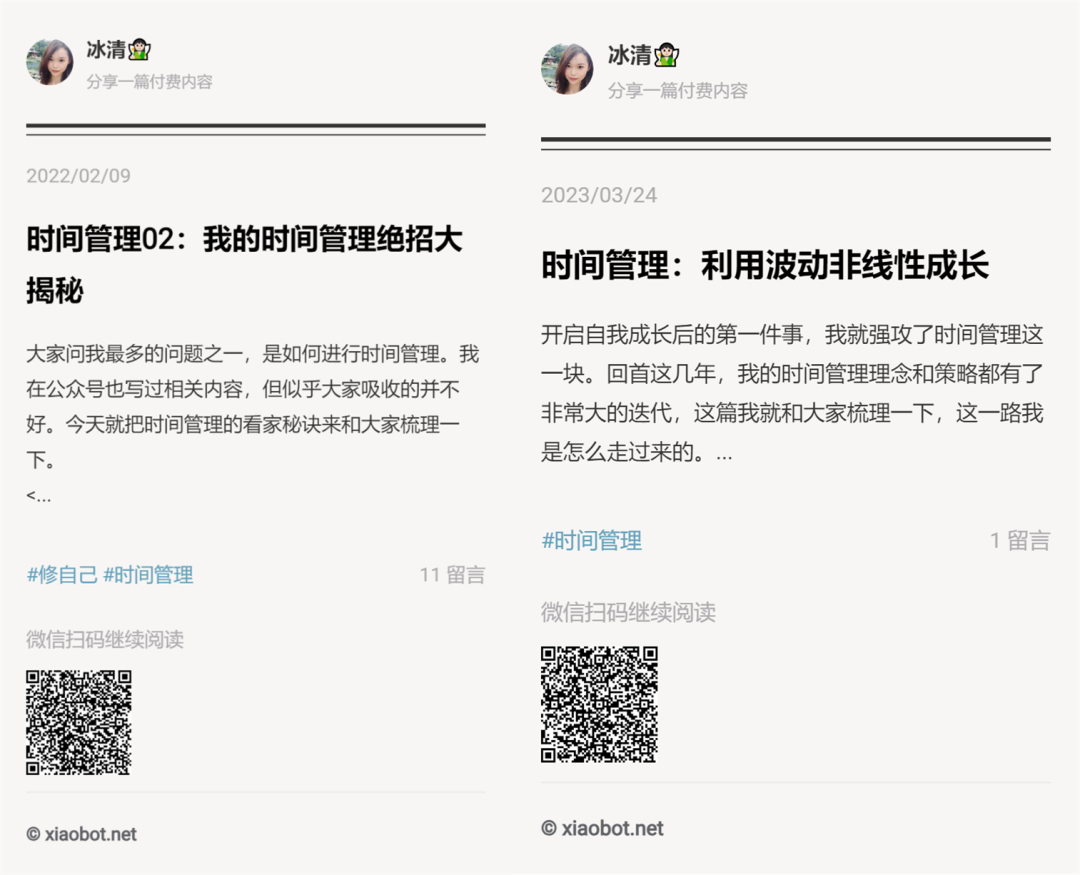
Task: Click 分享一篇付费内容 on the 2022/02/09 card
Action: [x=149, y=81]
